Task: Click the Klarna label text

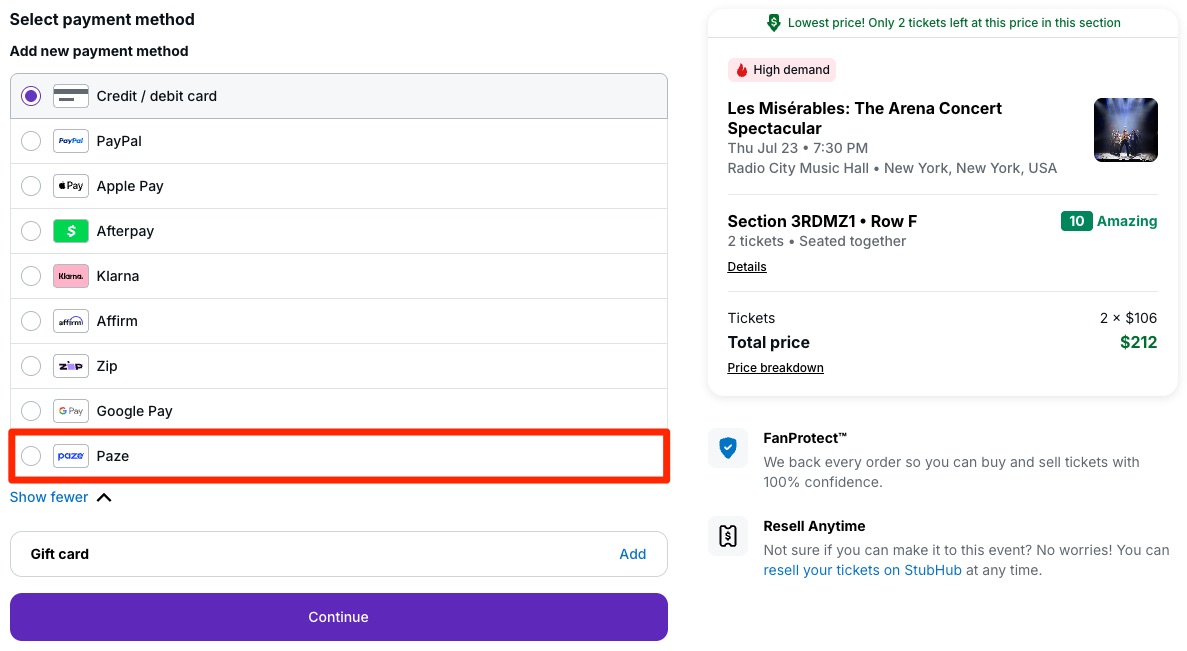Action: tap(117, 276)
